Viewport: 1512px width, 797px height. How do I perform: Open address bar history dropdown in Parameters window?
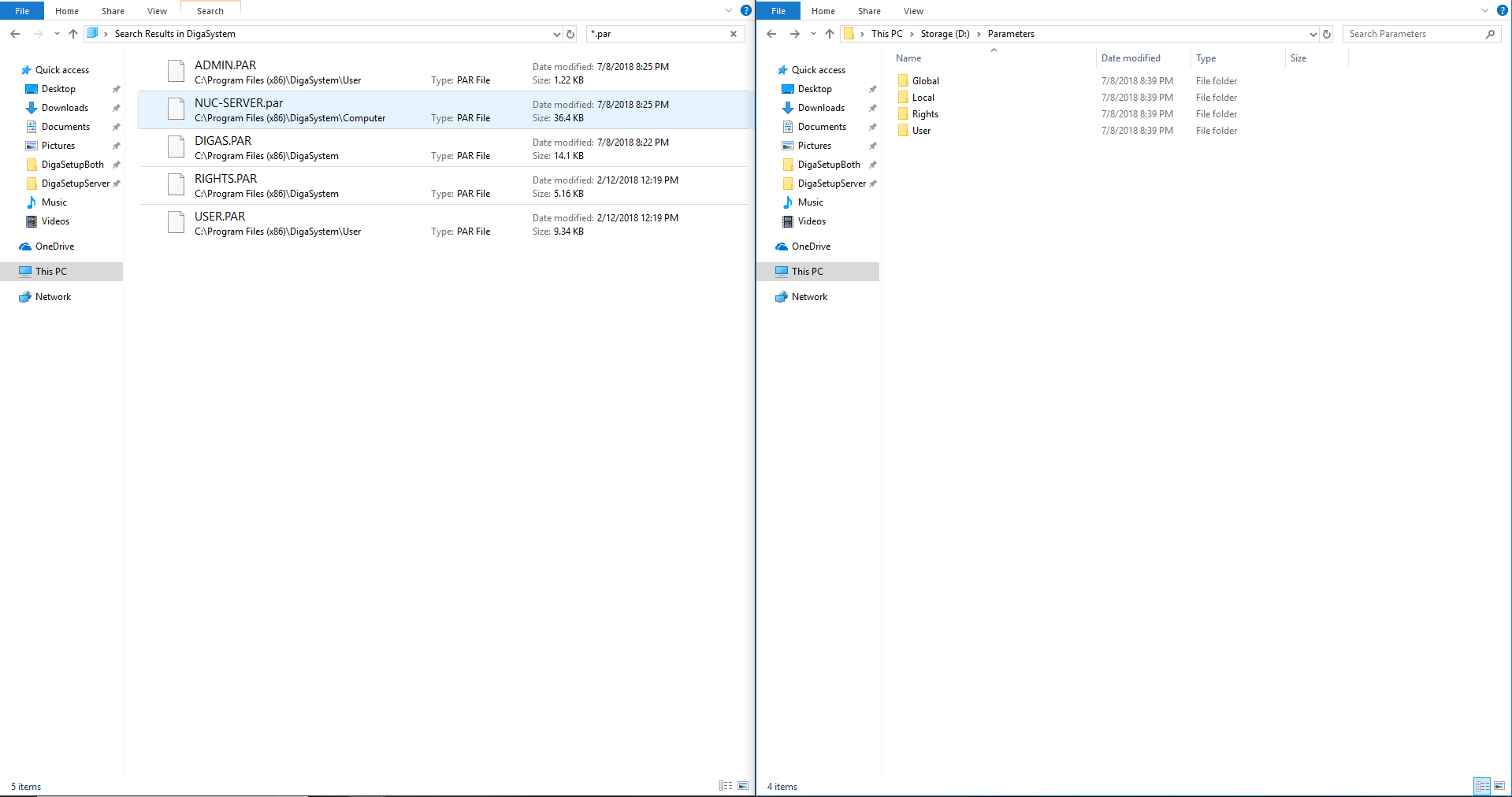pos(1313,34)
